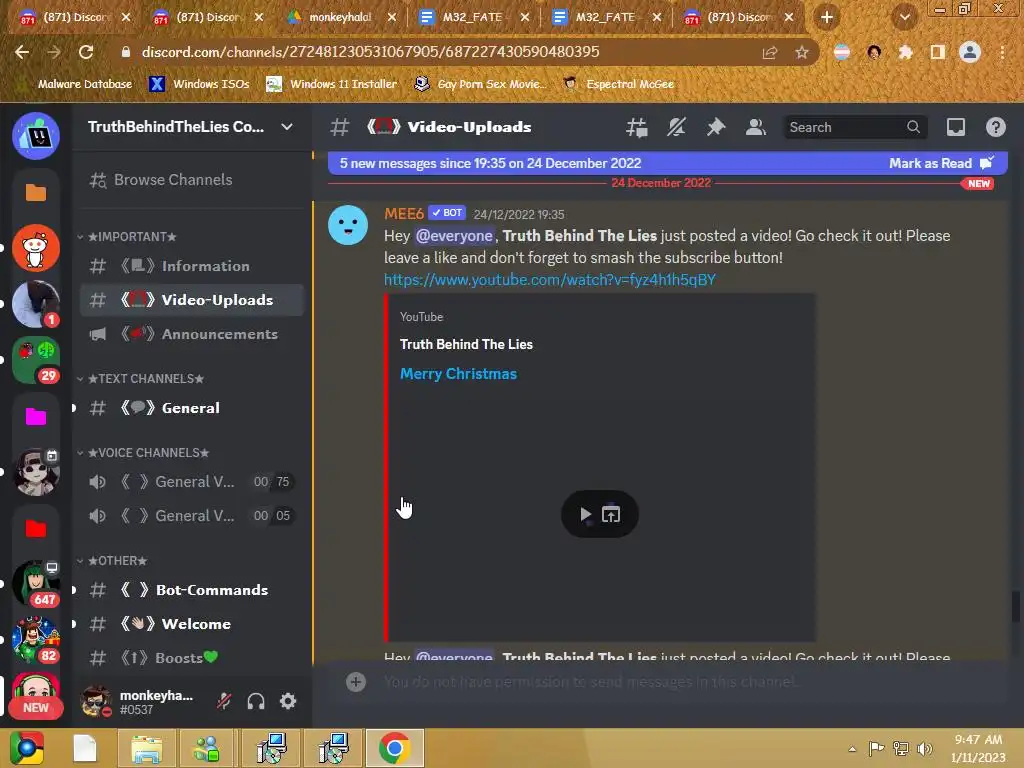Viewport: 1024px width, 768px height.
Task: Switch to first (871) Discord tab
Action: (74, 17)
